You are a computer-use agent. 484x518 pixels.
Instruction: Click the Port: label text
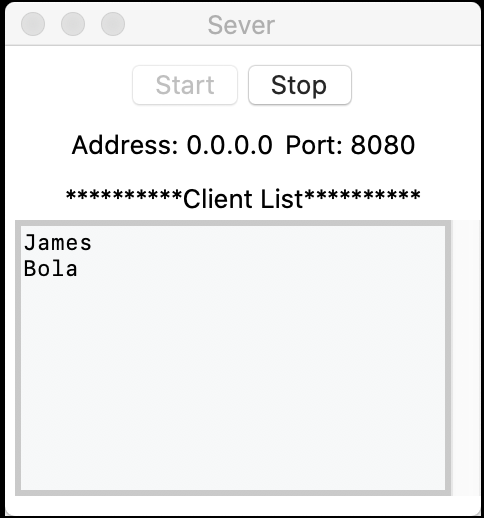click(314, 145)
